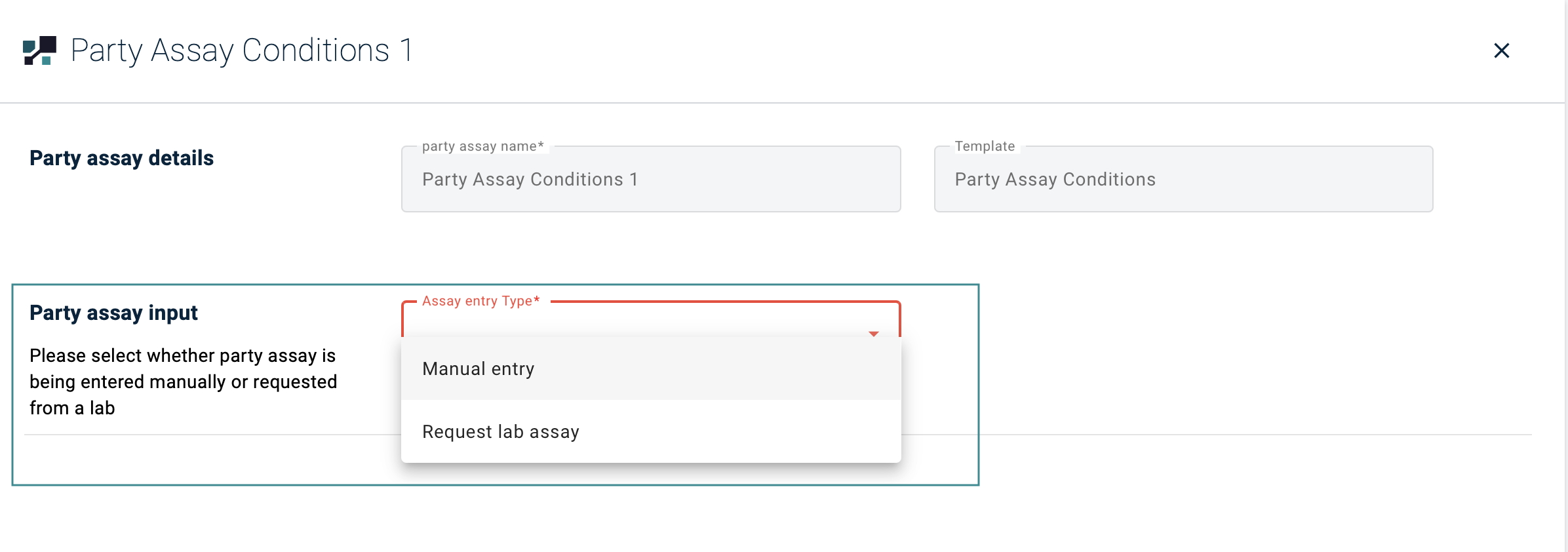
Task: Click the Party assay details heading
Action: pyautogui.click(x=121, y=158)
